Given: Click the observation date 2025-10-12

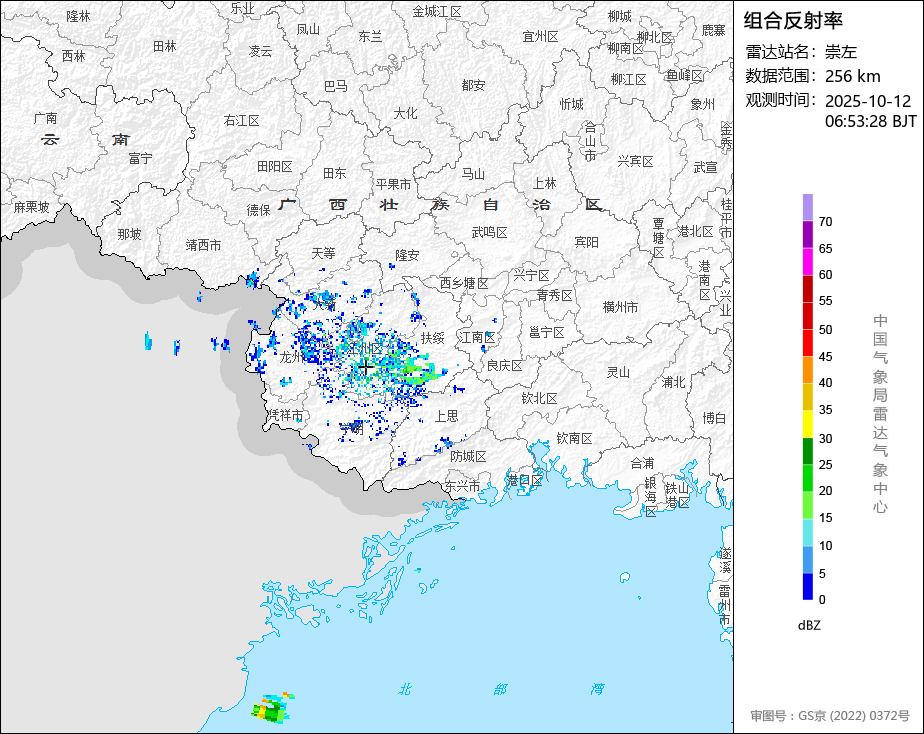Looking at the screenshot, I should [868, 101].
